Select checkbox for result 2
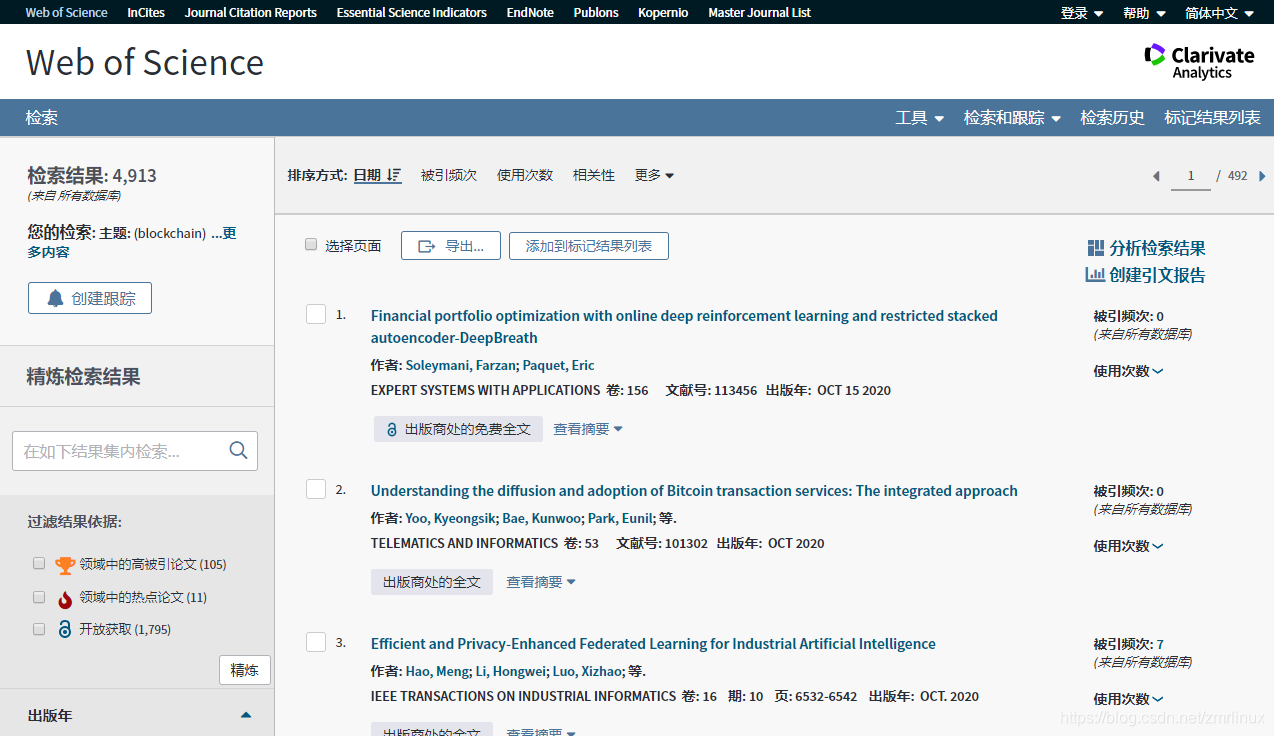This screenshot has height=736, width=1274. pyautogui.click(x=316, y=489)
